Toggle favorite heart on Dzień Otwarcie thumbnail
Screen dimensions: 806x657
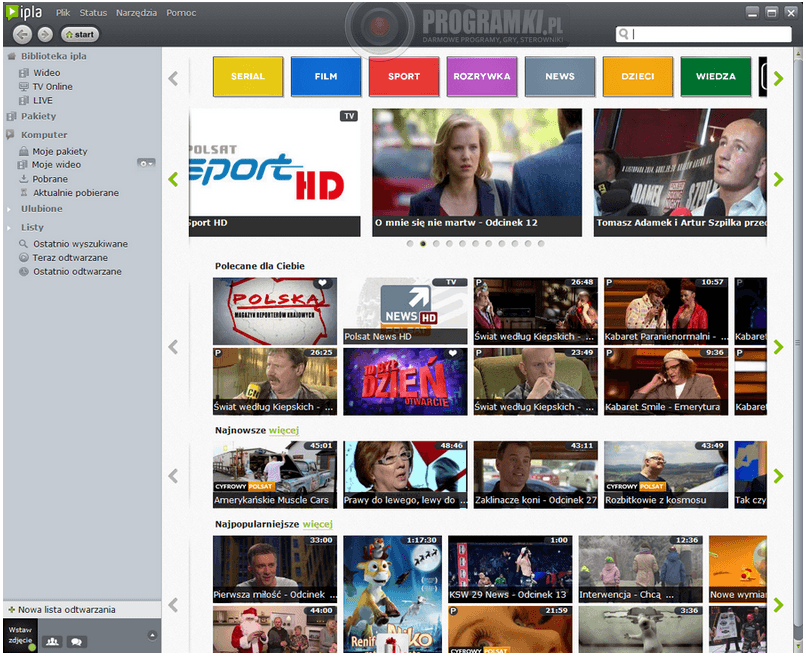coord(452,353)
